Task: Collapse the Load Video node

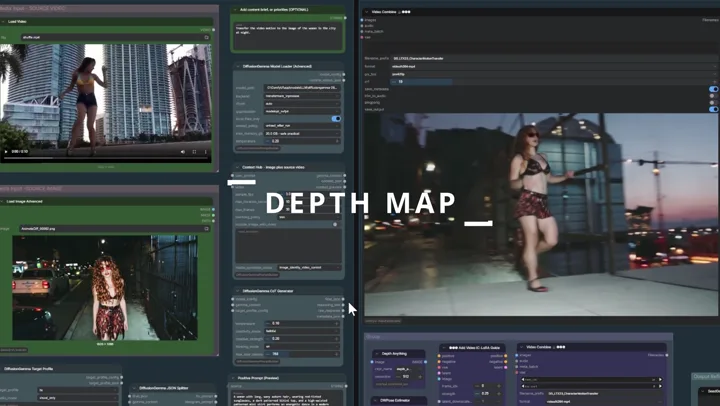Action: coord(3,22)
